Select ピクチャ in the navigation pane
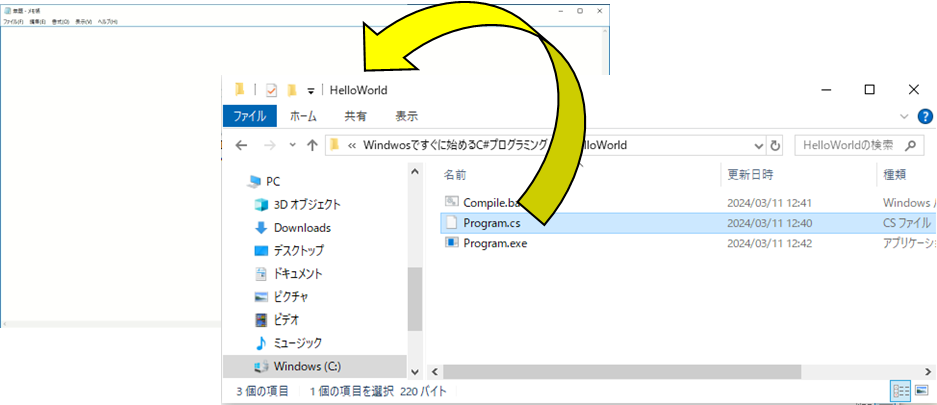The image size is (937, 405). pyautogui.click(x=290, y=296)
